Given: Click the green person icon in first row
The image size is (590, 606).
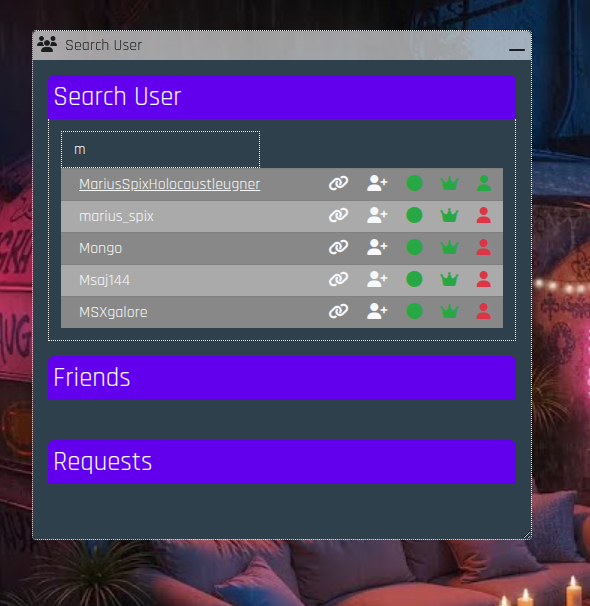Looking at the screenshot, I should (484, 183).
